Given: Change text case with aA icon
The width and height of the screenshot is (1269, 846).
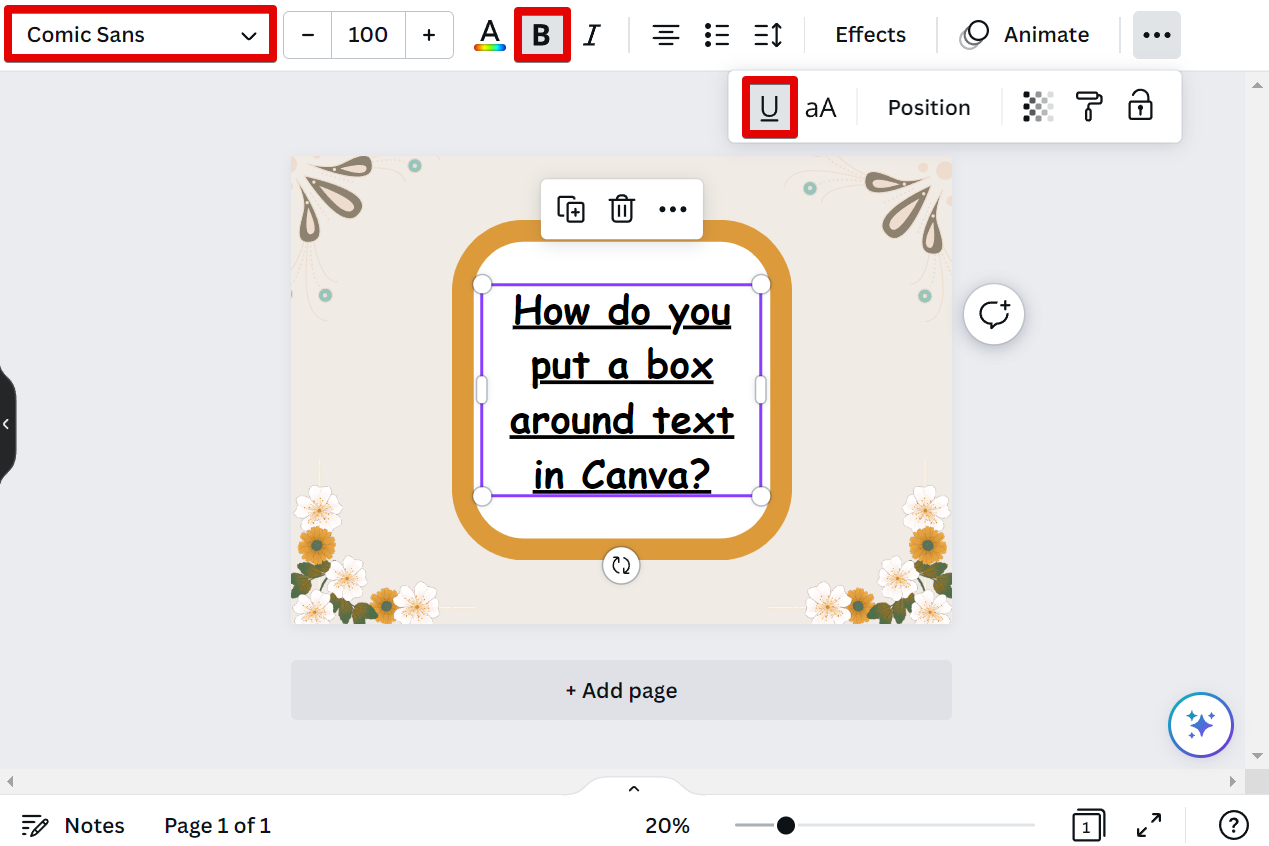Looking at the screenshot, I should click(x=821, y=107).
